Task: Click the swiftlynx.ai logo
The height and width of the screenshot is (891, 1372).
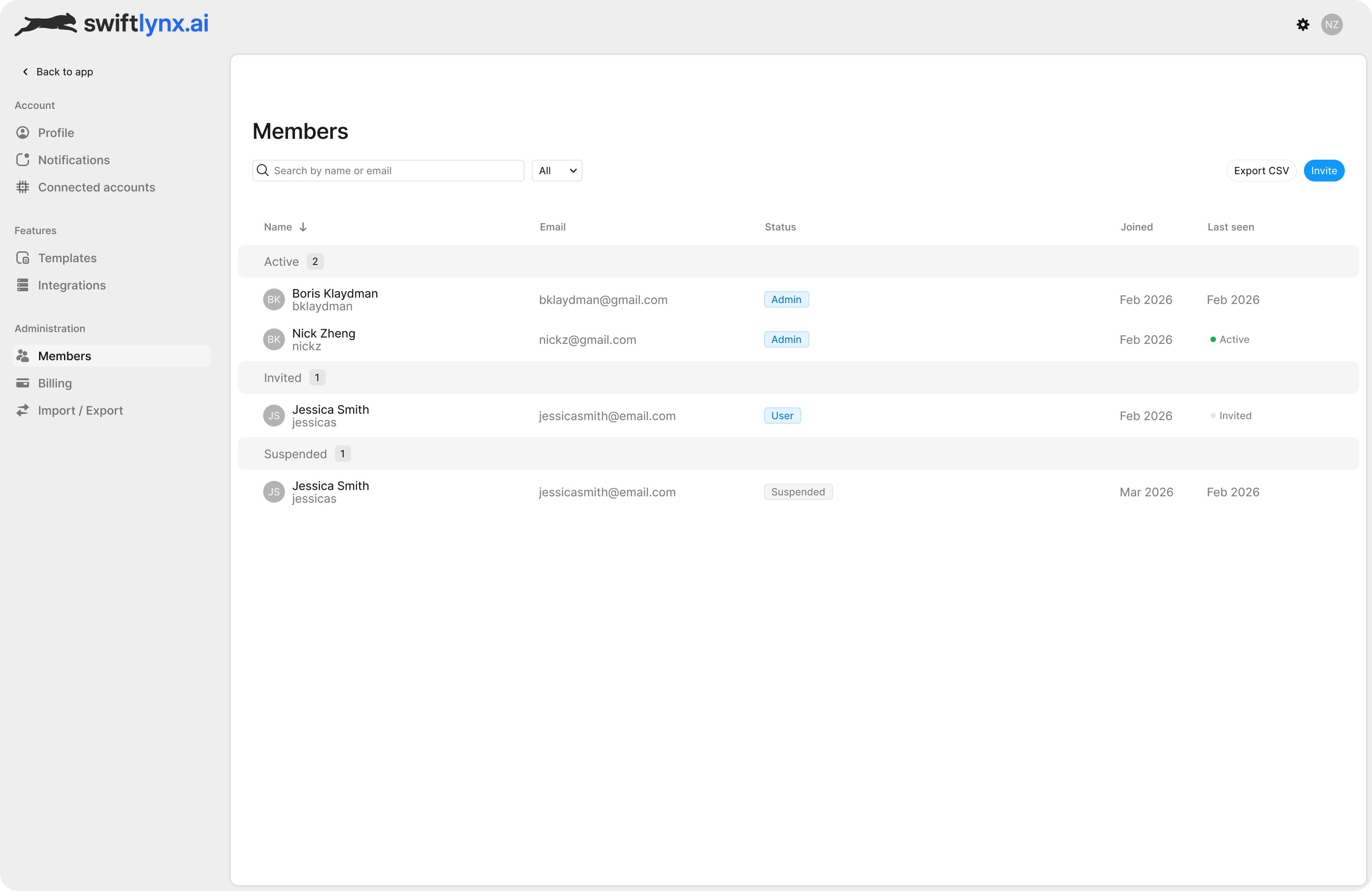Action: [x=112, y=24]
